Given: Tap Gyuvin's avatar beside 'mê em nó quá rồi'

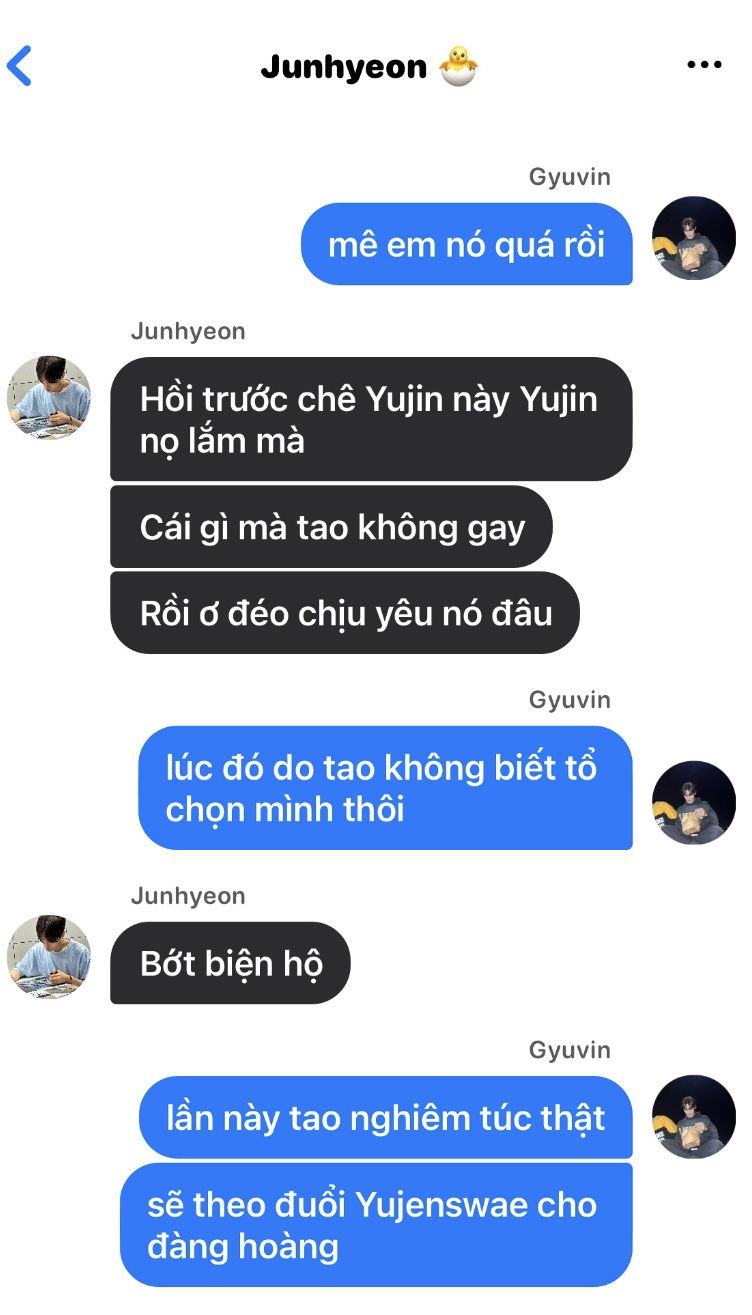Looking at the screenshot, I should (x=694, y=238).
